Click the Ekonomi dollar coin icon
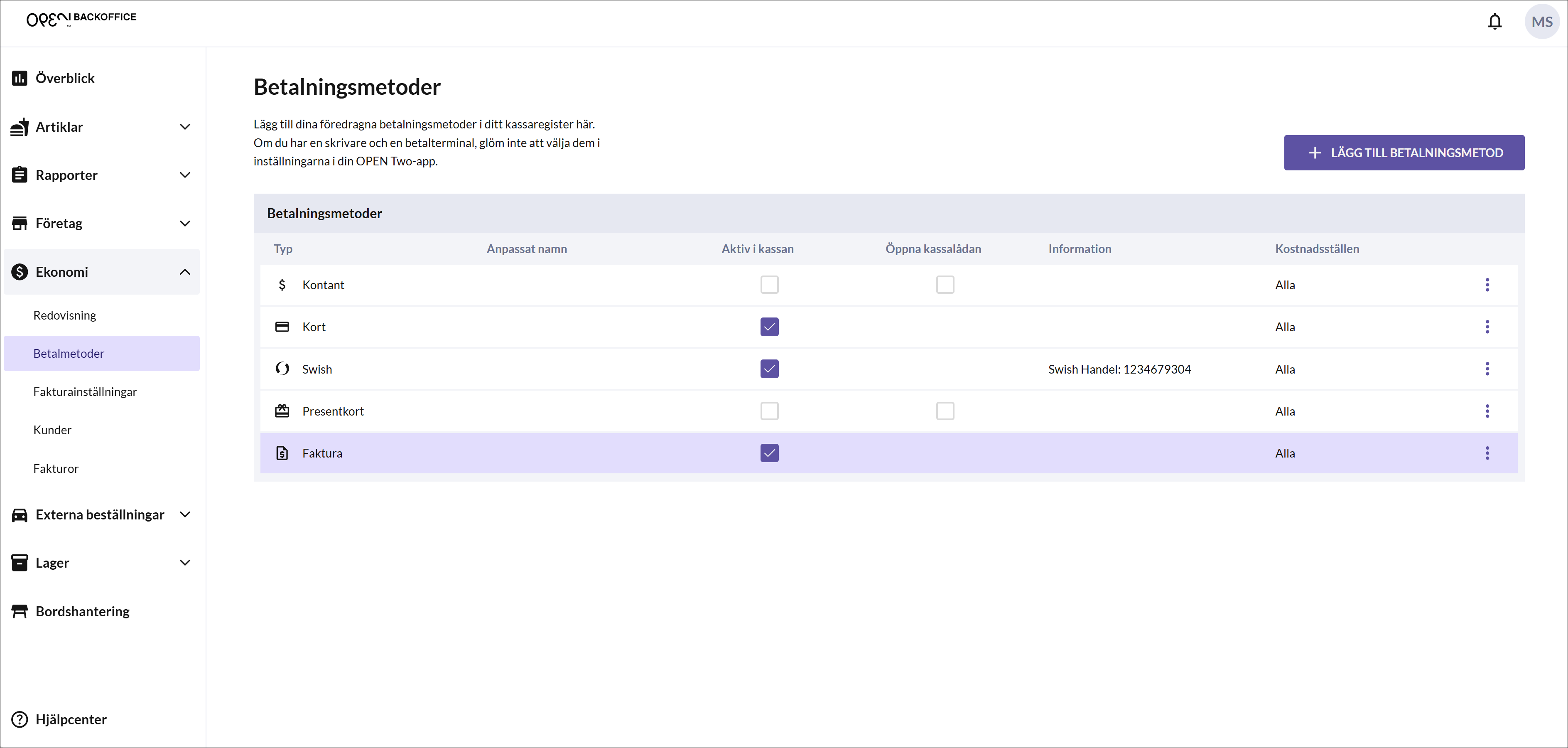The image size is (1568, 748). [20, 272]
